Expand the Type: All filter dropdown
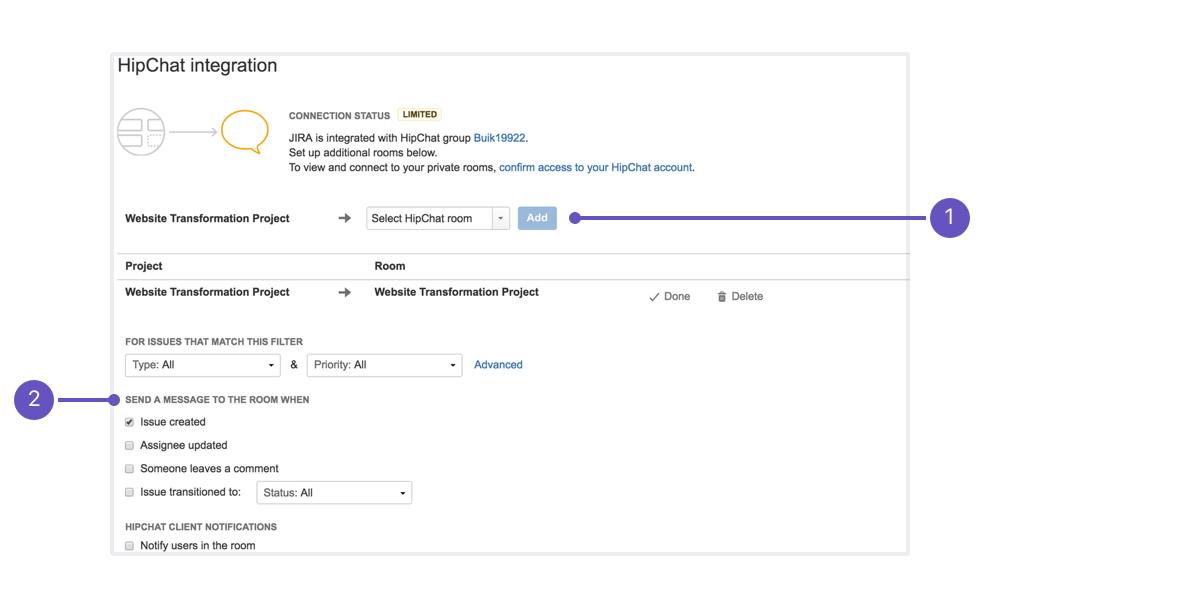This screenshot has width=1200, height=600. [203, 365]
